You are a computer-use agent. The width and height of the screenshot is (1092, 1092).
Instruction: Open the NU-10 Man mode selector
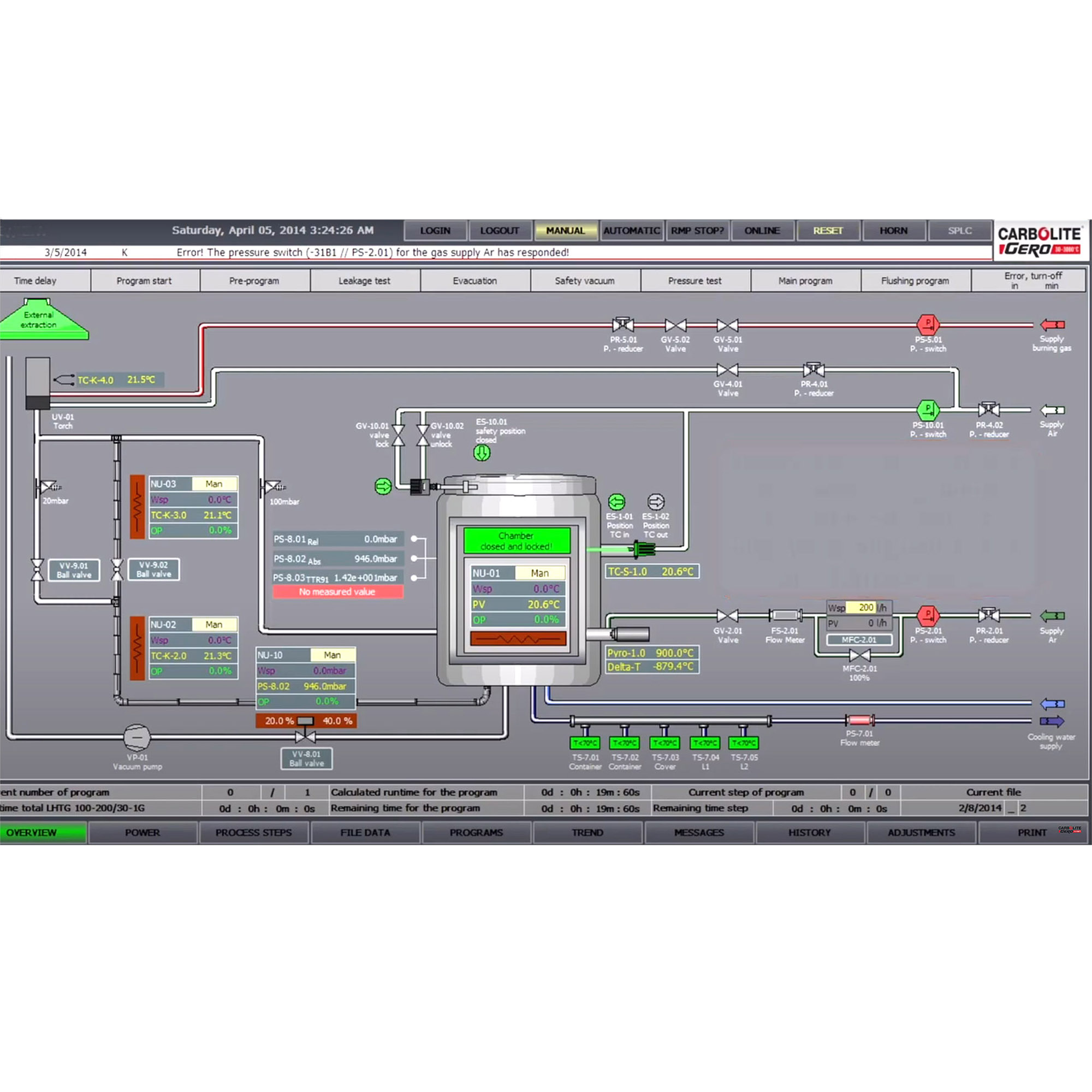(x=333, y=655)
